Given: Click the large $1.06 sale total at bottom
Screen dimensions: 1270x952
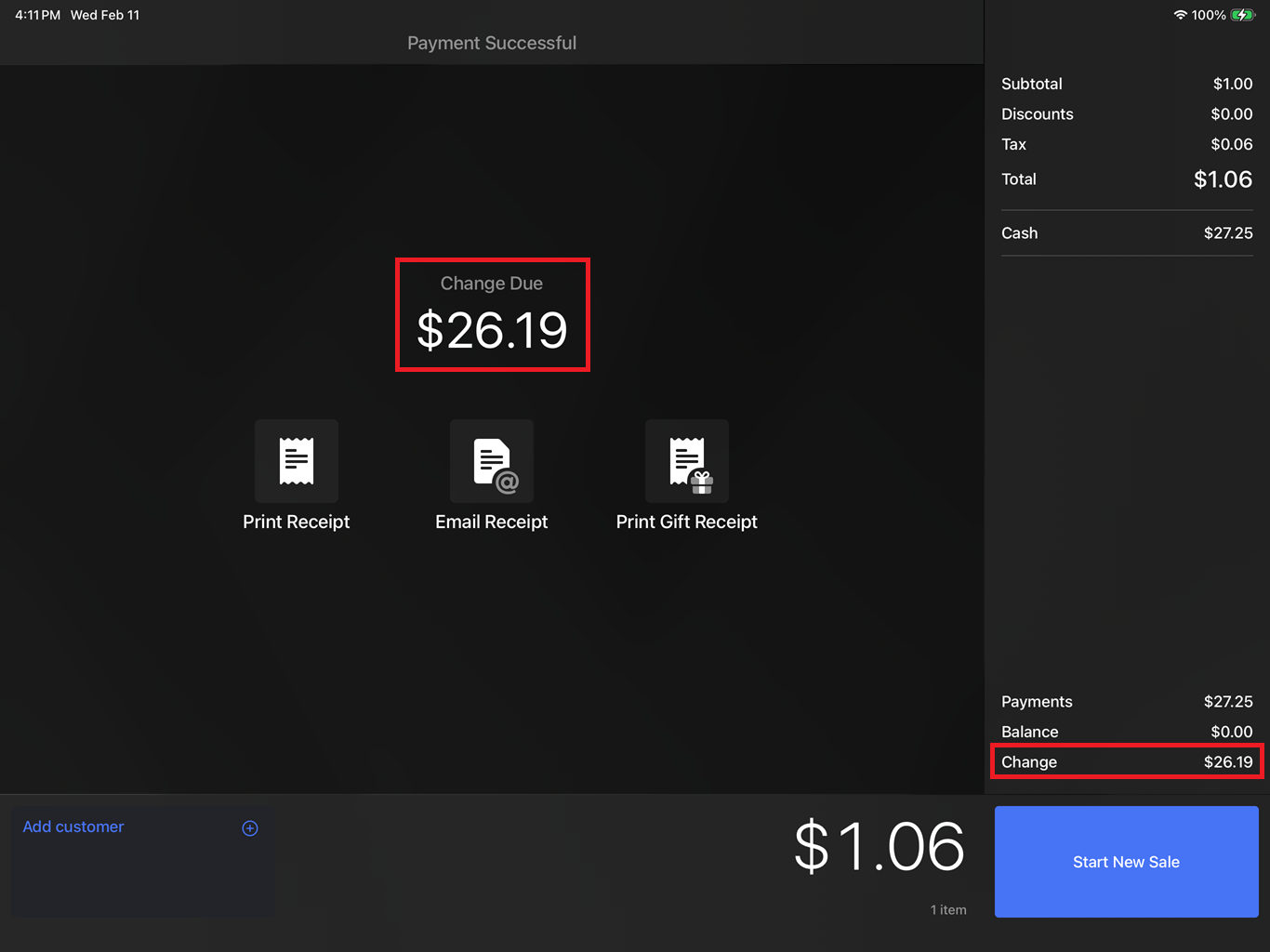Looking at the screenshot, I should tap(880, 847).
